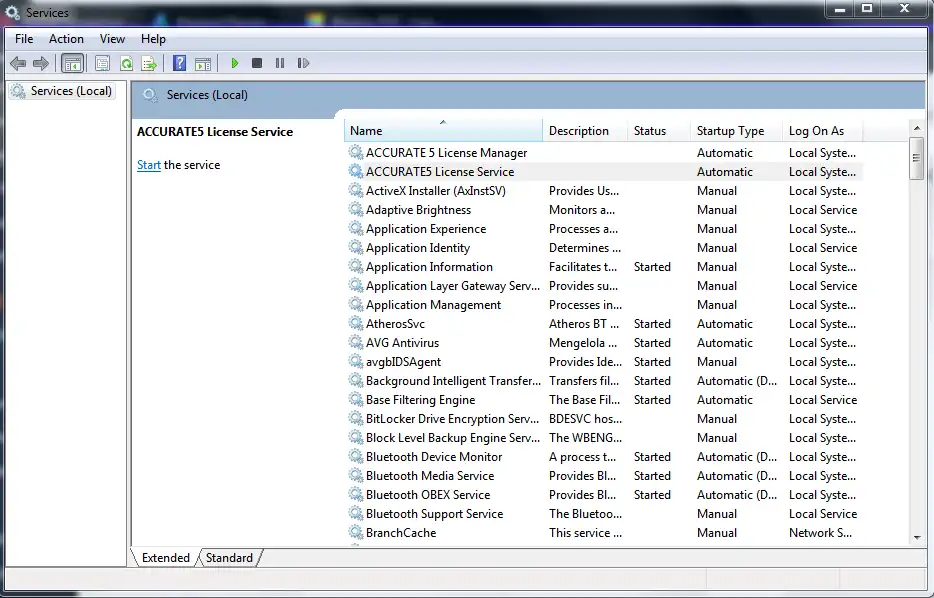Select the Application Identity service
934x598 pixels.
coord(418,248)
